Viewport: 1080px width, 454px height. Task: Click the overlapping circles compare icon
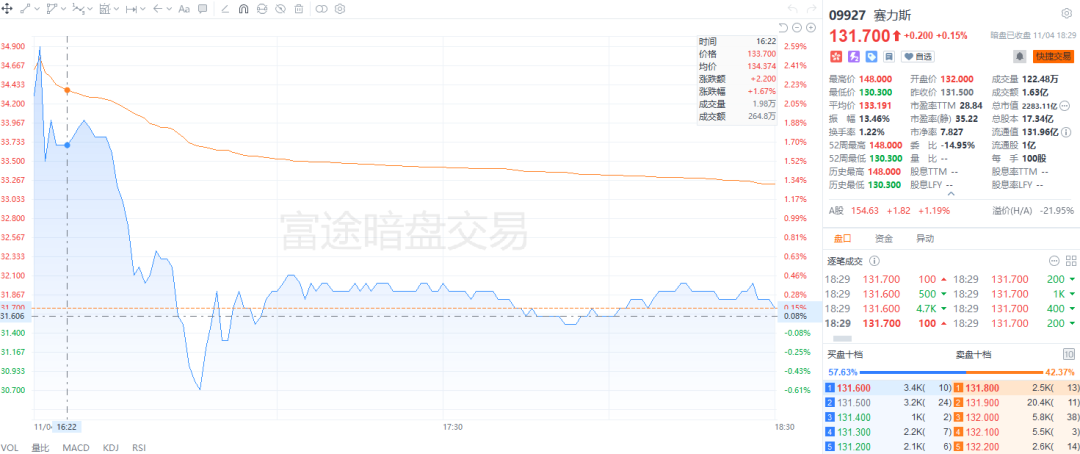tap(322, 9)
